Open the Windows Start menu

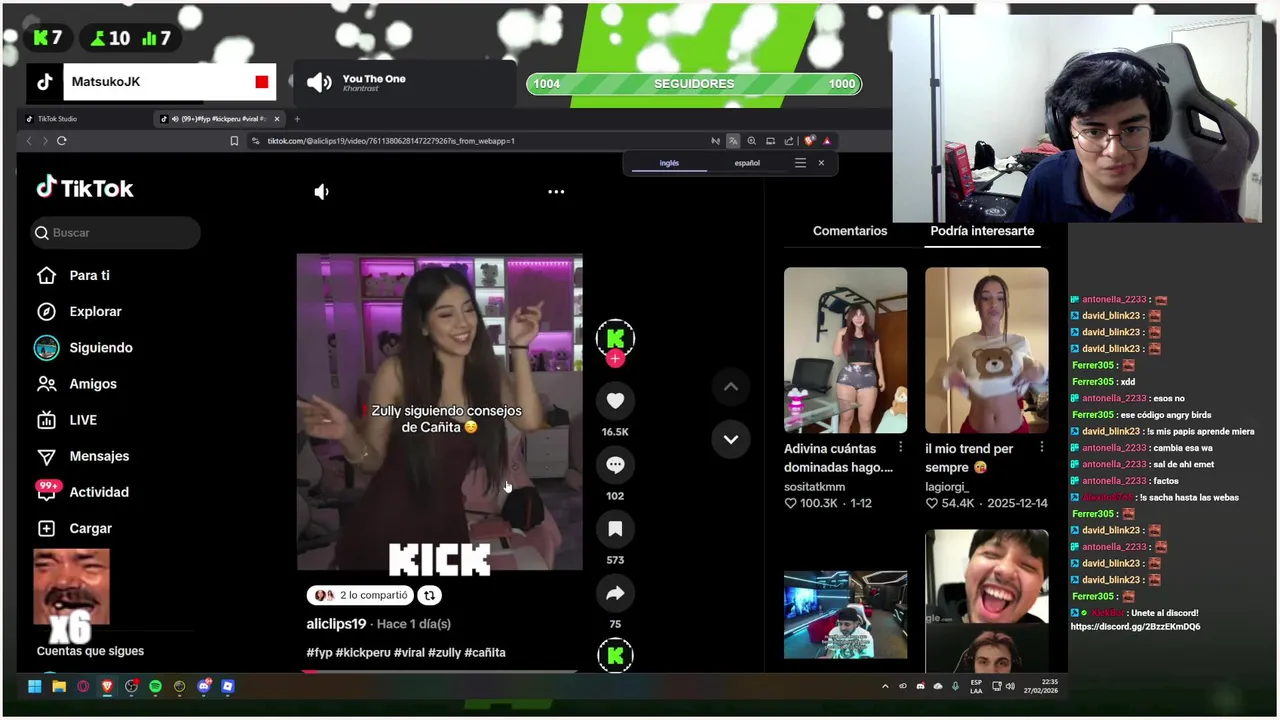(35, 686)
